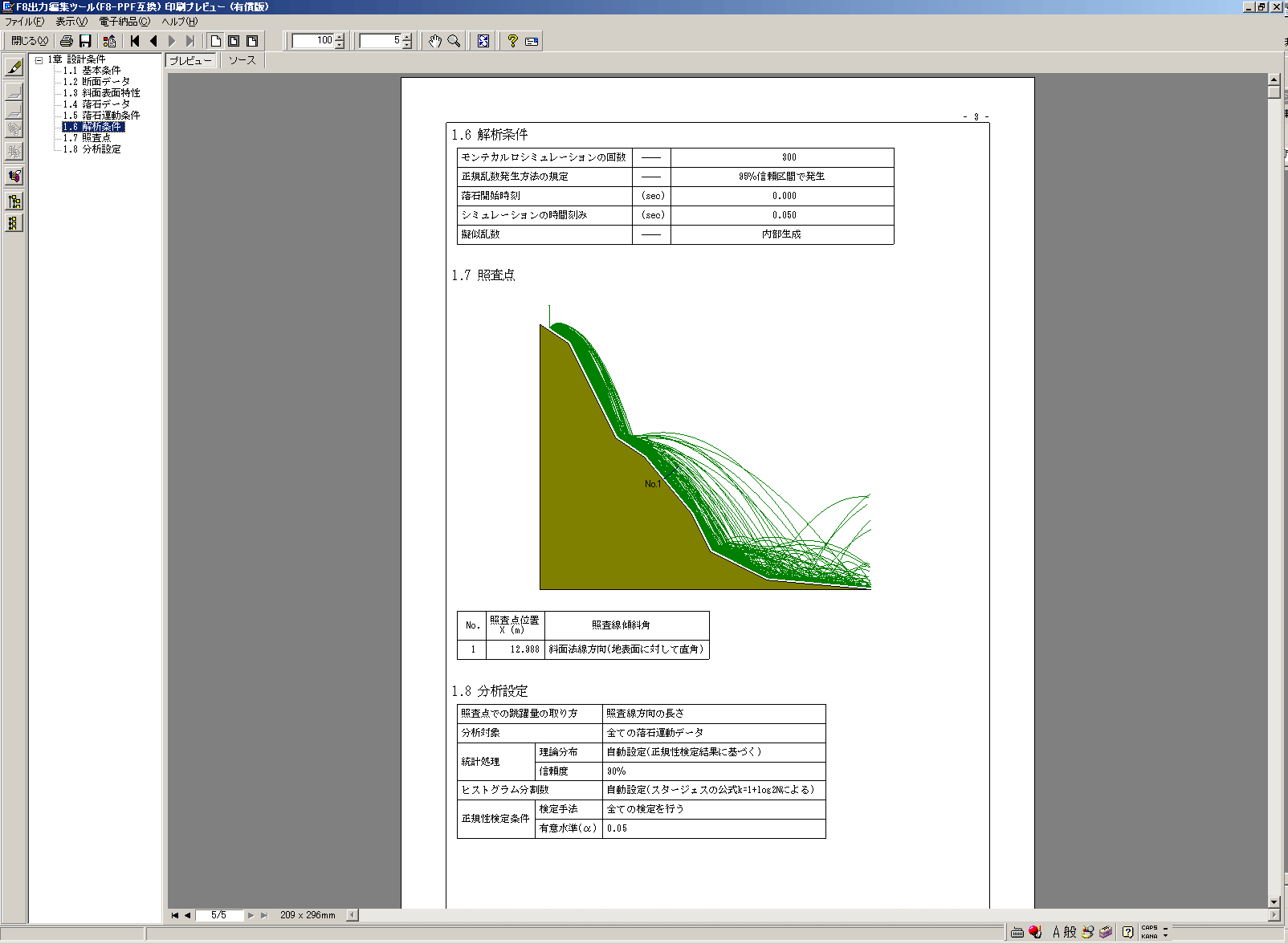Viewport: 1288px width, 944px height.
Task: Select the hand pan tool
Action: click(434, 41)
